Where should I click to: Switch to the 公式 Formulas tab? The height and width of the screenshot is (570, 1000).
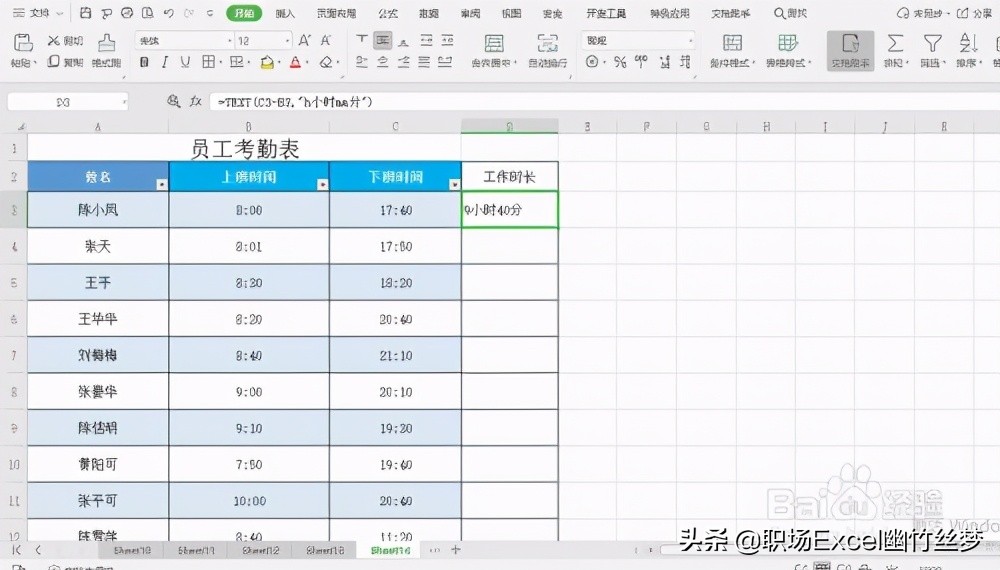(x=387, y=13)
